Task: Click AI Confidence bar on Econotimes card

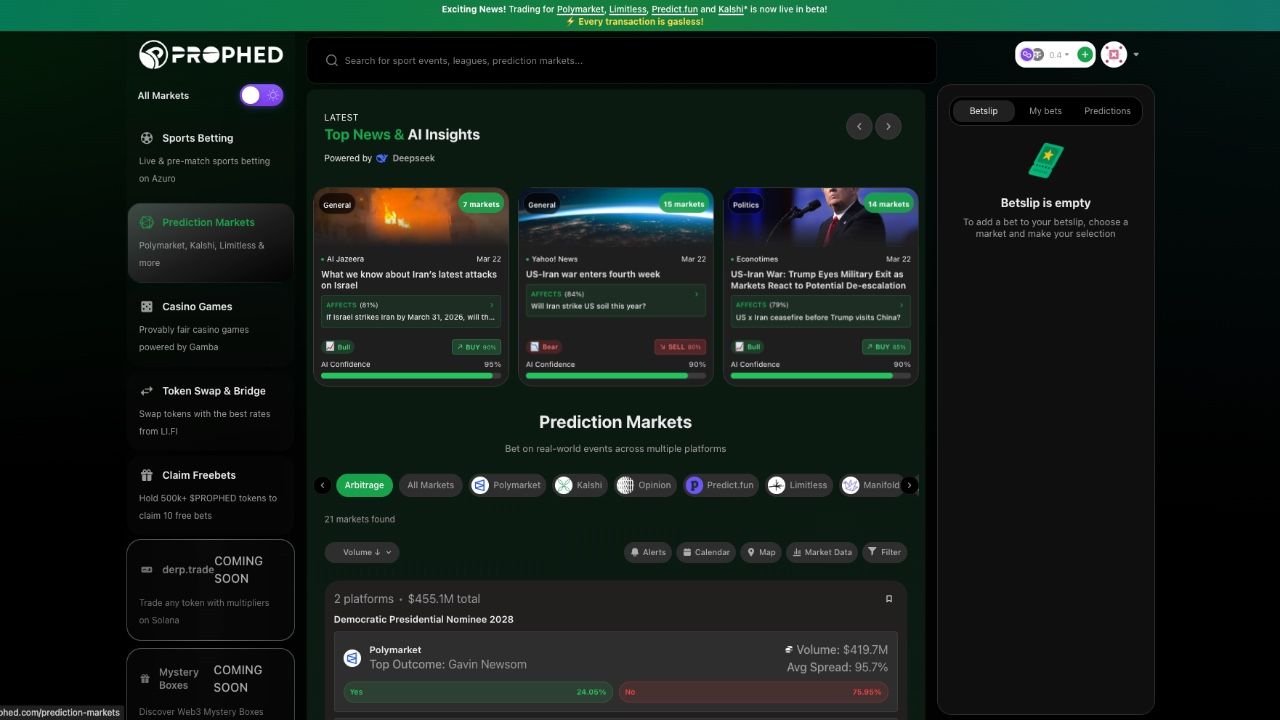Action: [x=821, y=376]
